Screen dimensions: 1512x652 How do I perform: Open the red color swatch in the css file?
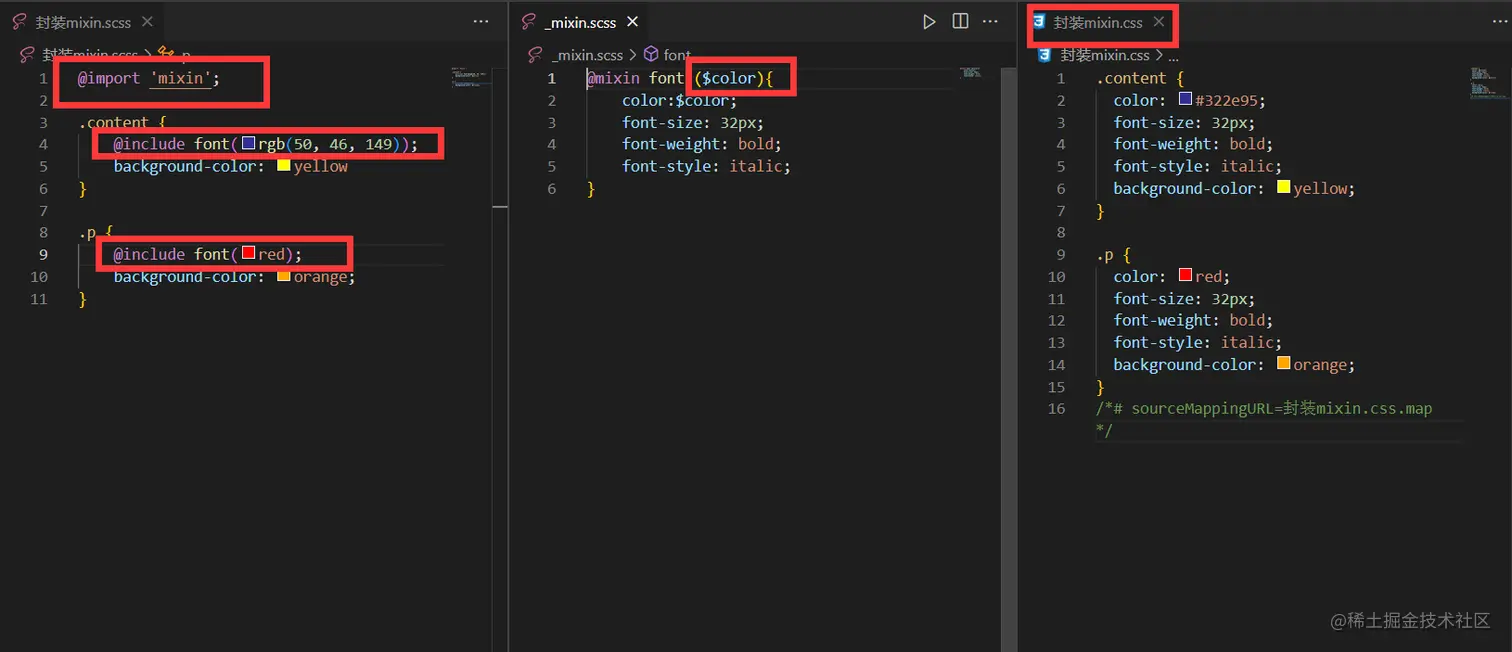point(1185,276)
